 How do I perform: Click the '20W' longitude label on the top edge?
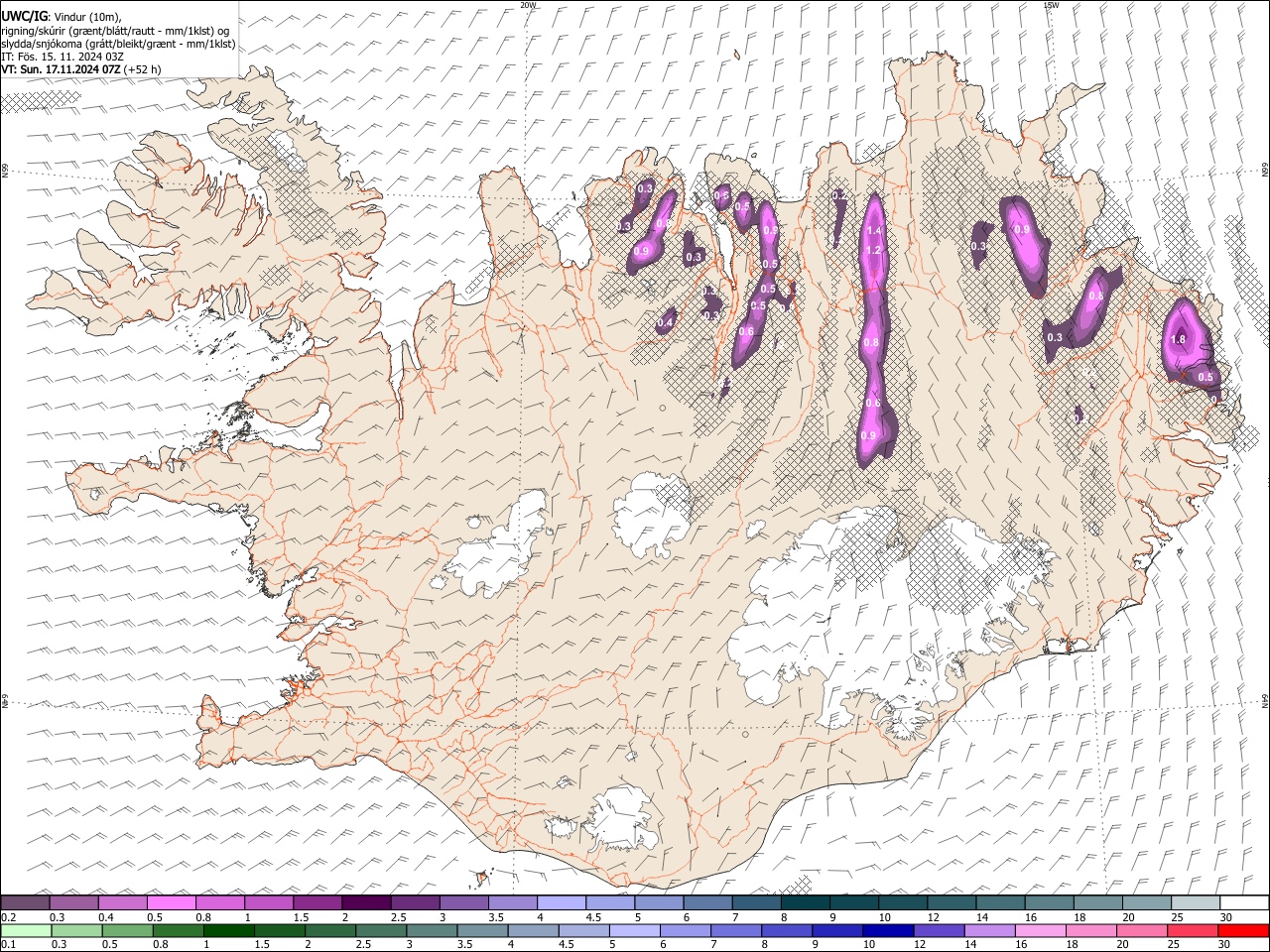528,5
